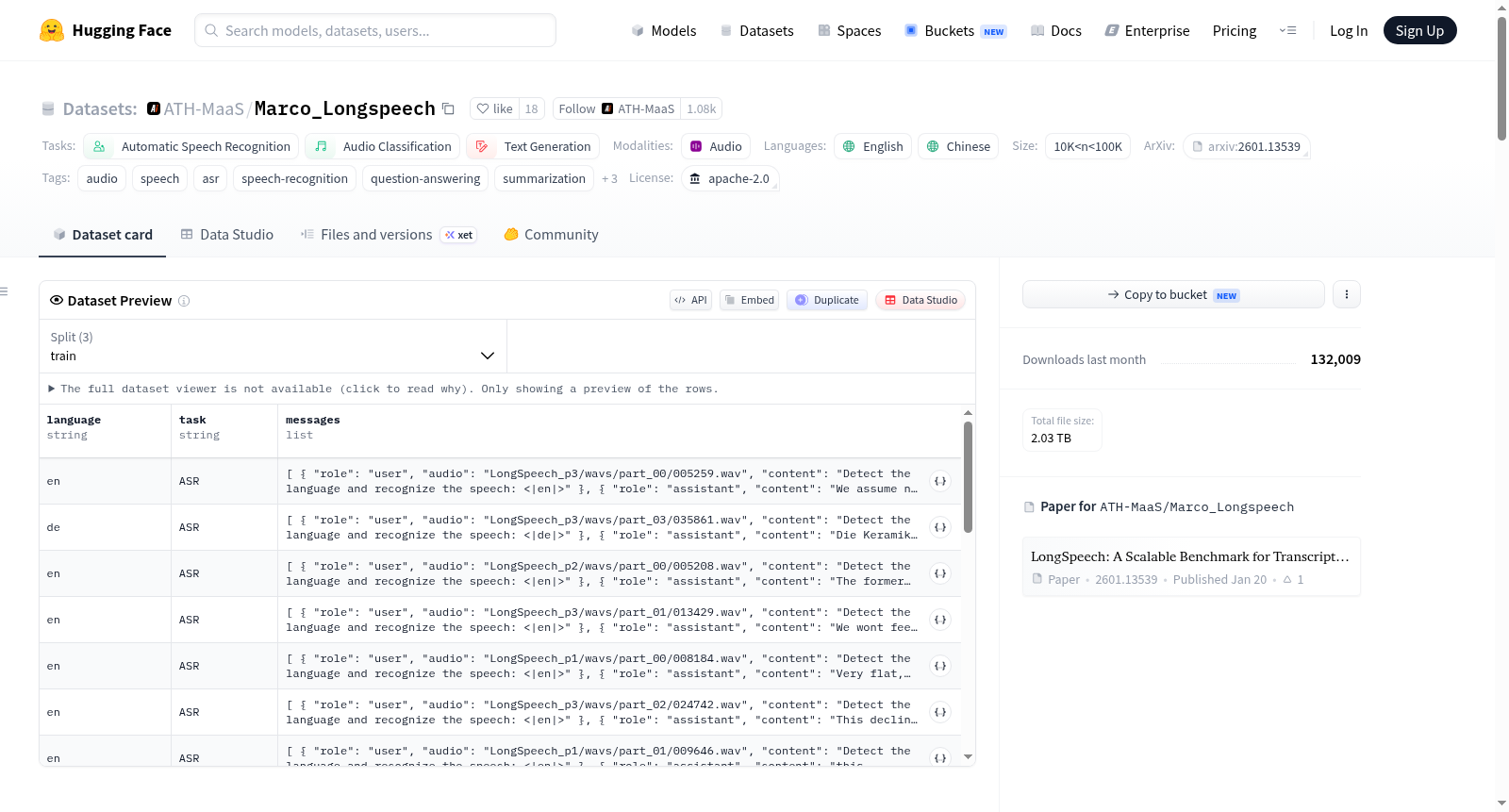Select the Audio modality tag
Image resolution: width=1509 pixels, height=812 pixels.
click(x=716, y=146)
